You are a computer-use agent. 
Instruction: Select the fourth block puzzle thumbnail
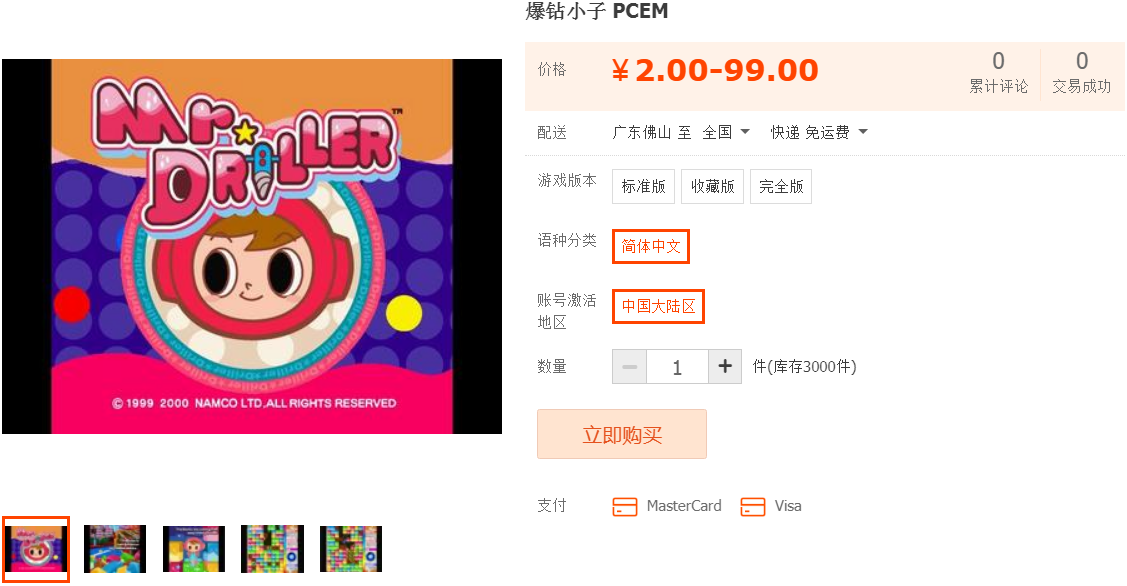click(272, 549)
